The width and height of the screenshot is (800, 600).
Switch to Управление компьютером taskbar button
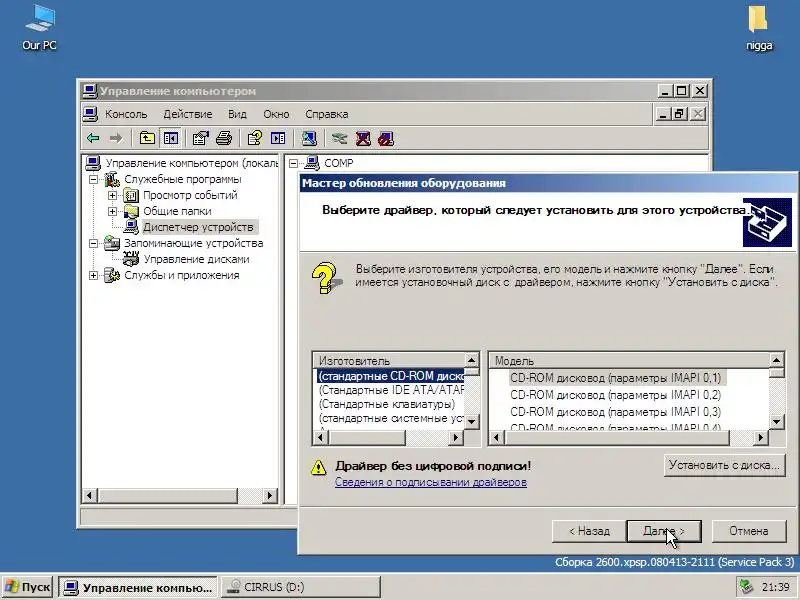[138, 587]
